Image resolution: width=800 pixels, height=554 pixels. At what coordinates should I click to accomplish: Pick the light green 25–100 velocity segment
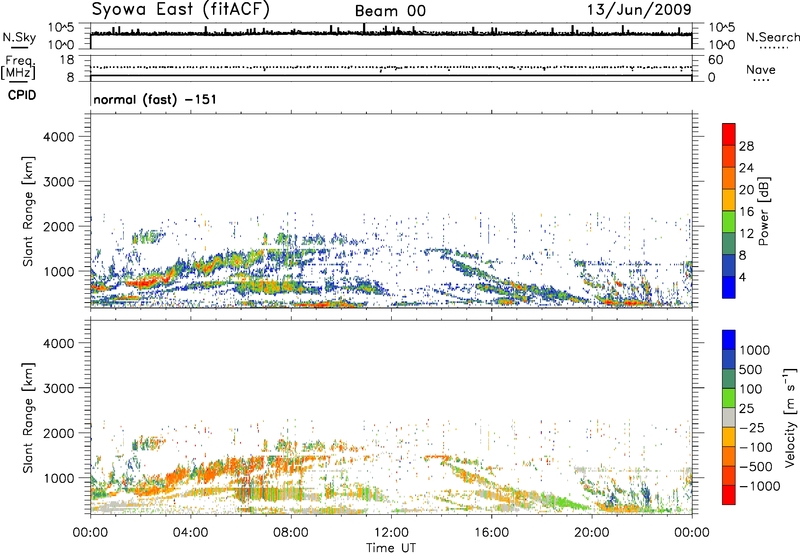(729, 398)
